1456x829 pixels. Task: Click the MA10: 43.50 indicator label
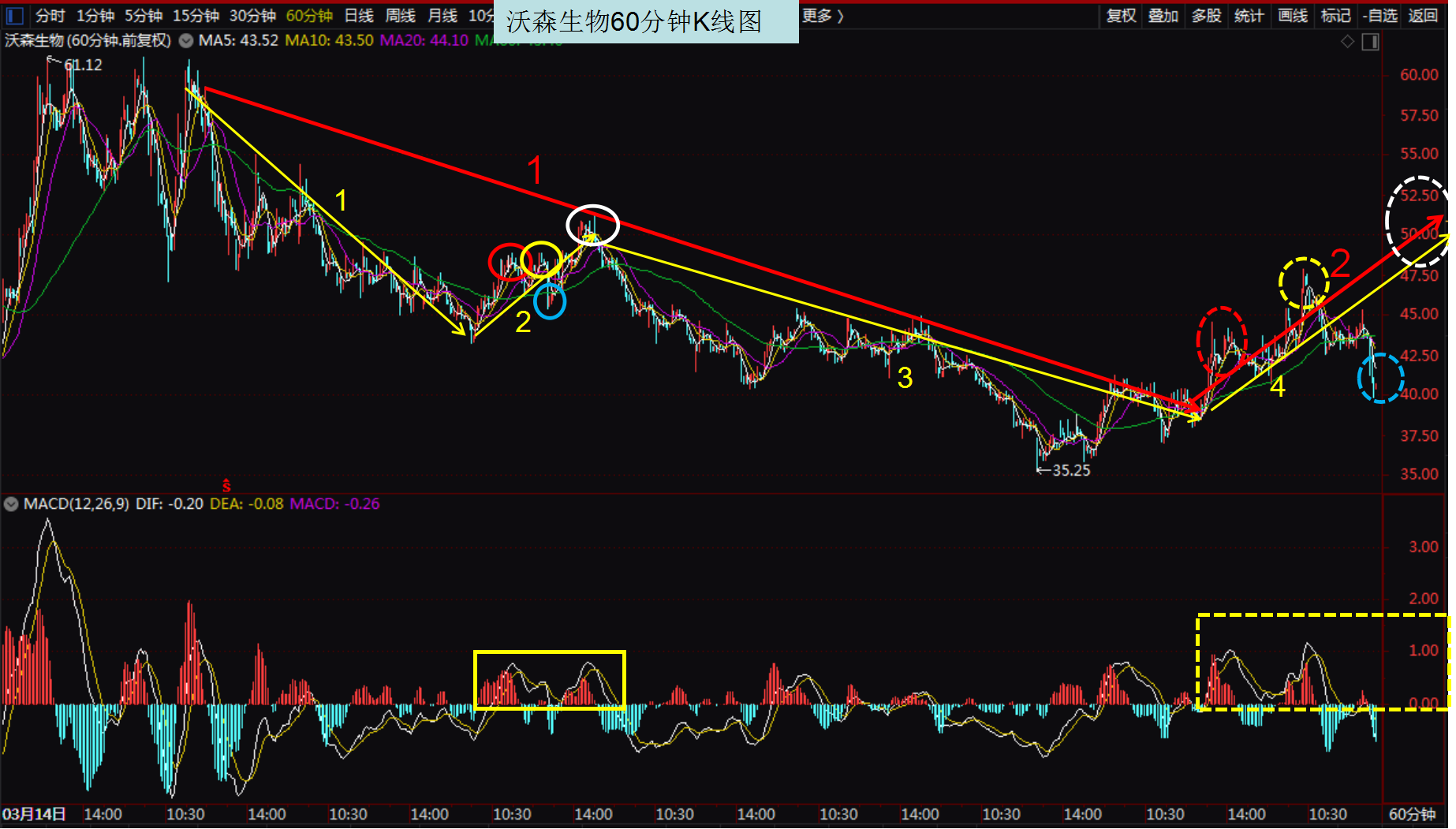[329, 40]
